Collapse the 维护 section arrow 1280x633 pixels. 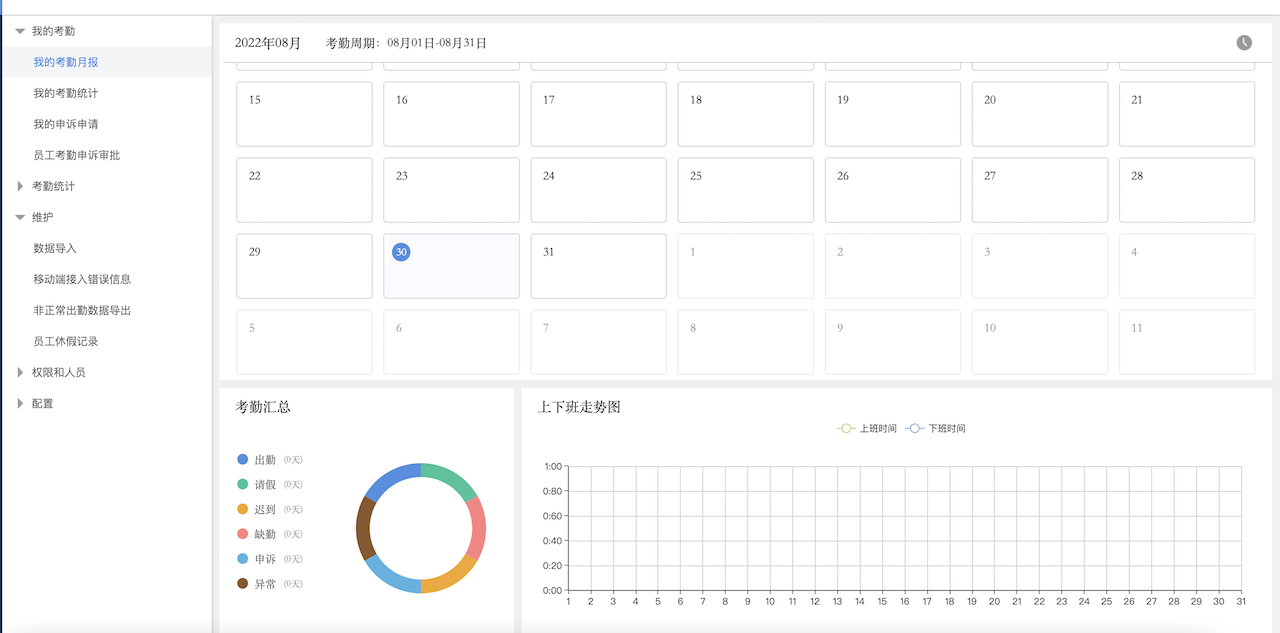click(20, 217)
